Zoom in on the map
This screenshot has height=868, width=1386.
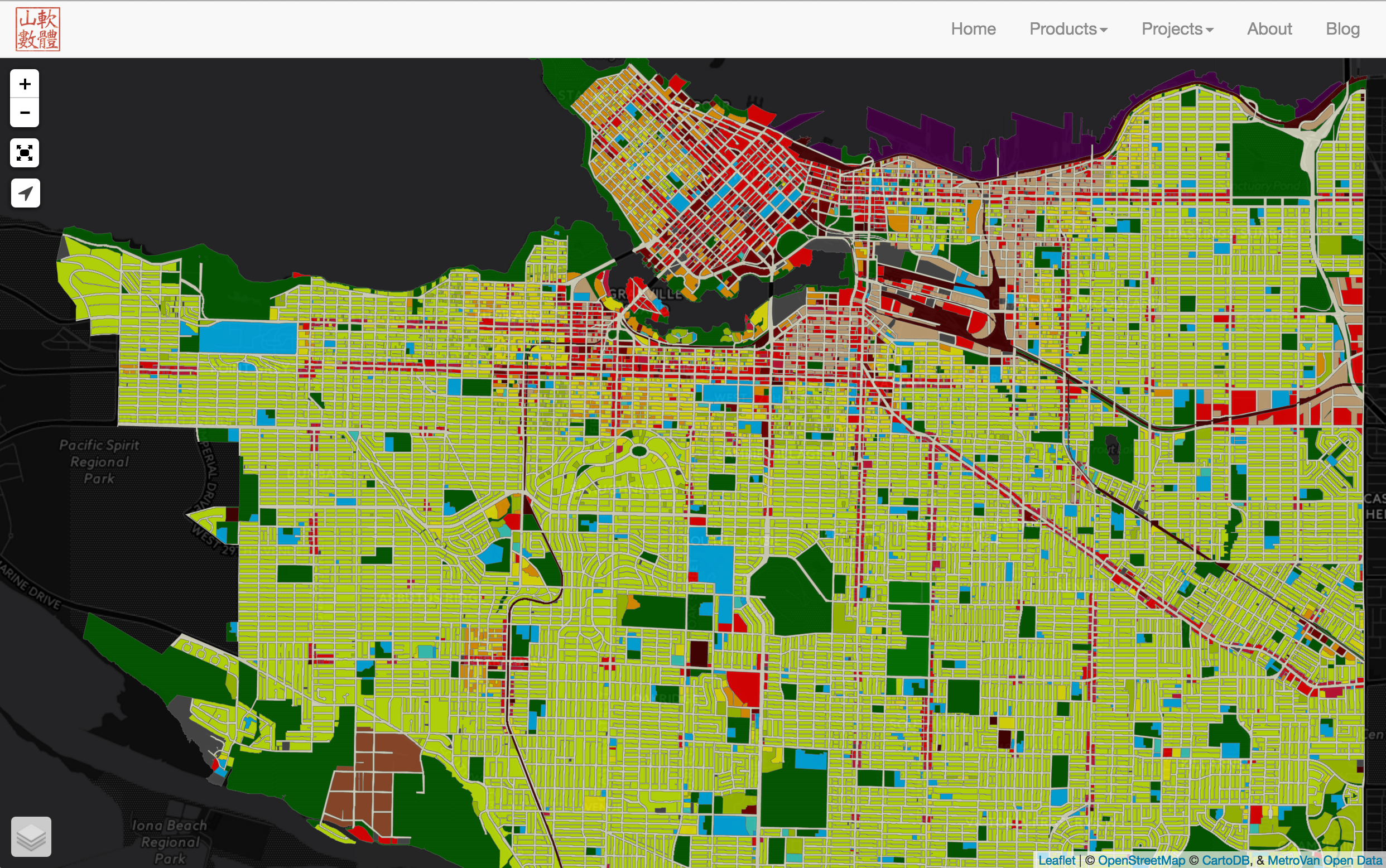point(25,84)
